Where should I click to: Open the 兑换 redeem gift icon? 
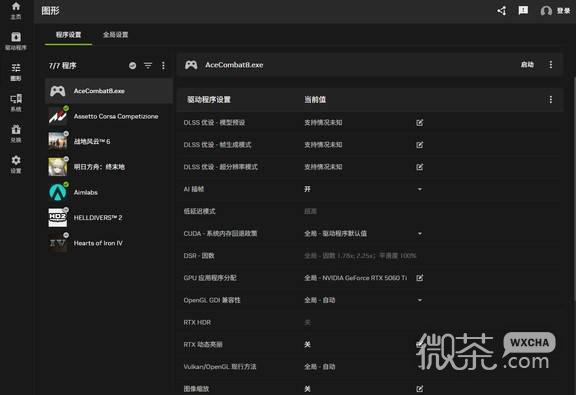click(16, 133)
